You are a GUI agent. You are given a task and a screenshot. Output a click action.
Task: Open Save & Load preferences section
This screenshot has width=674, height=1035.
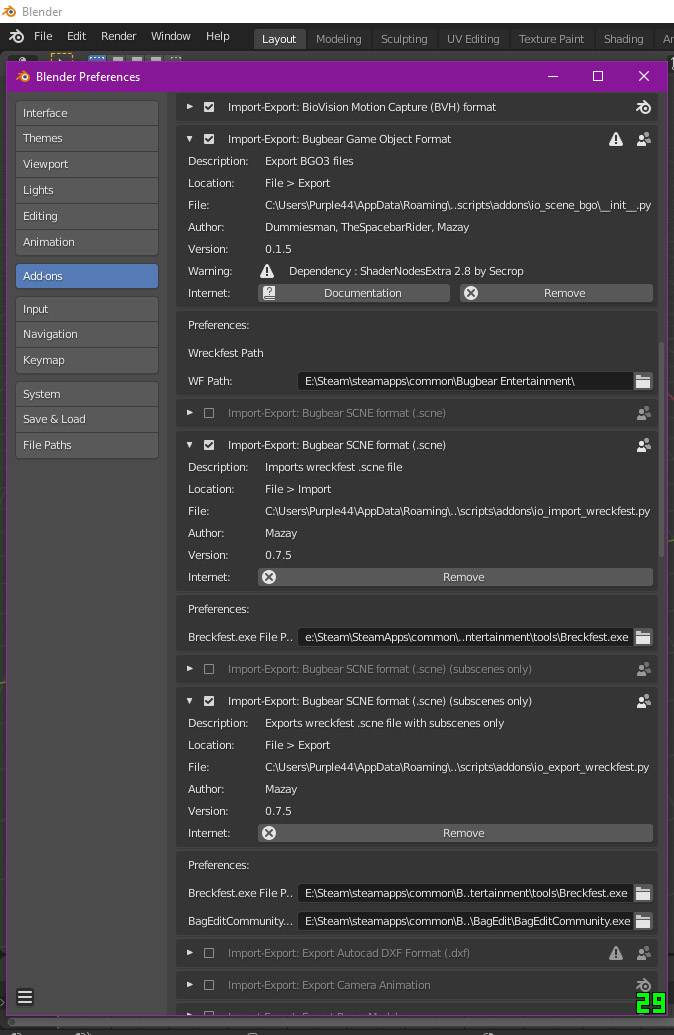click(x=86, y=419)
